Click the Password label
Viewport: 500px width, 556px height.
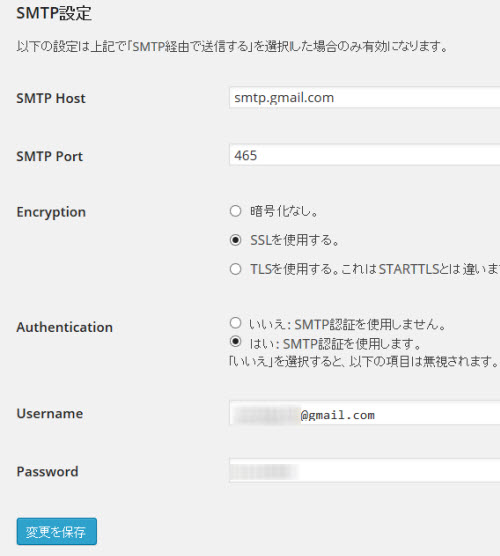coord(47,472)
